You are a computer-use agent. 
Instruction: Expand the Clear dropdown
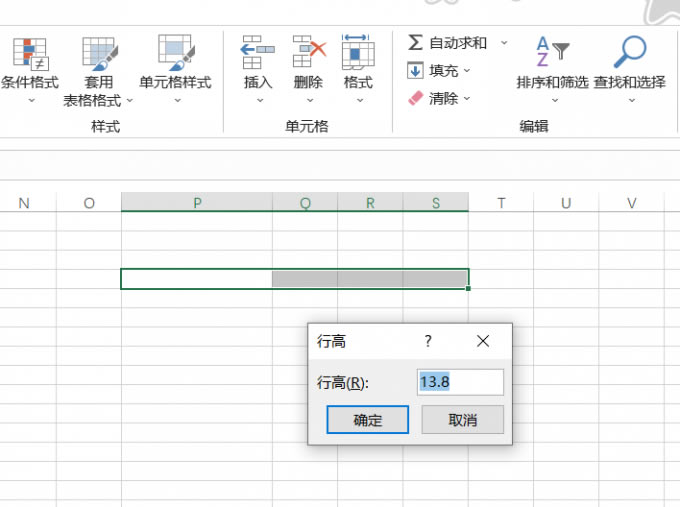(467, 98)
